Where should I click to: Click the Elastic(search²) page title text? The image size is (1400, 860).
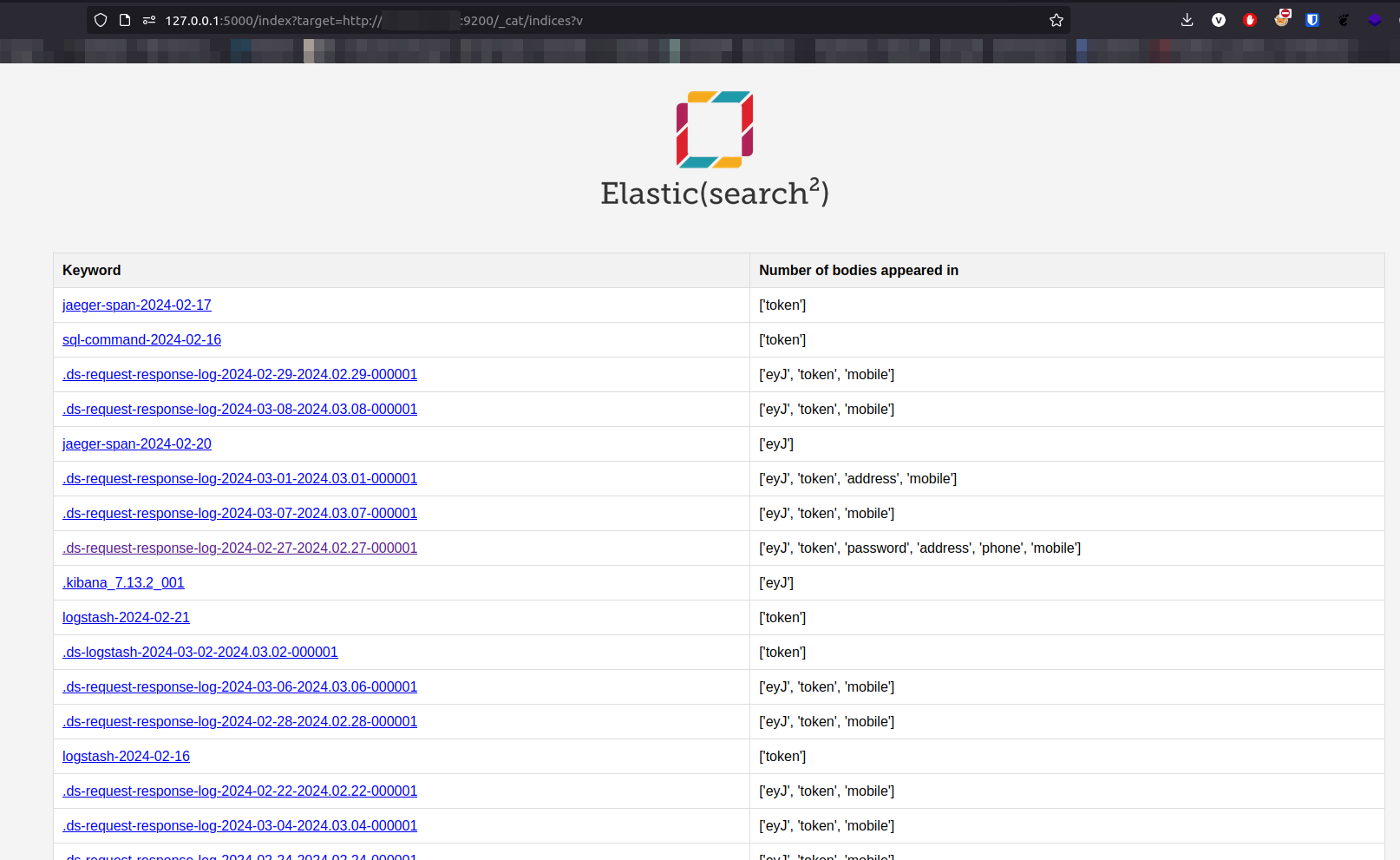click(x=715, y=193)
